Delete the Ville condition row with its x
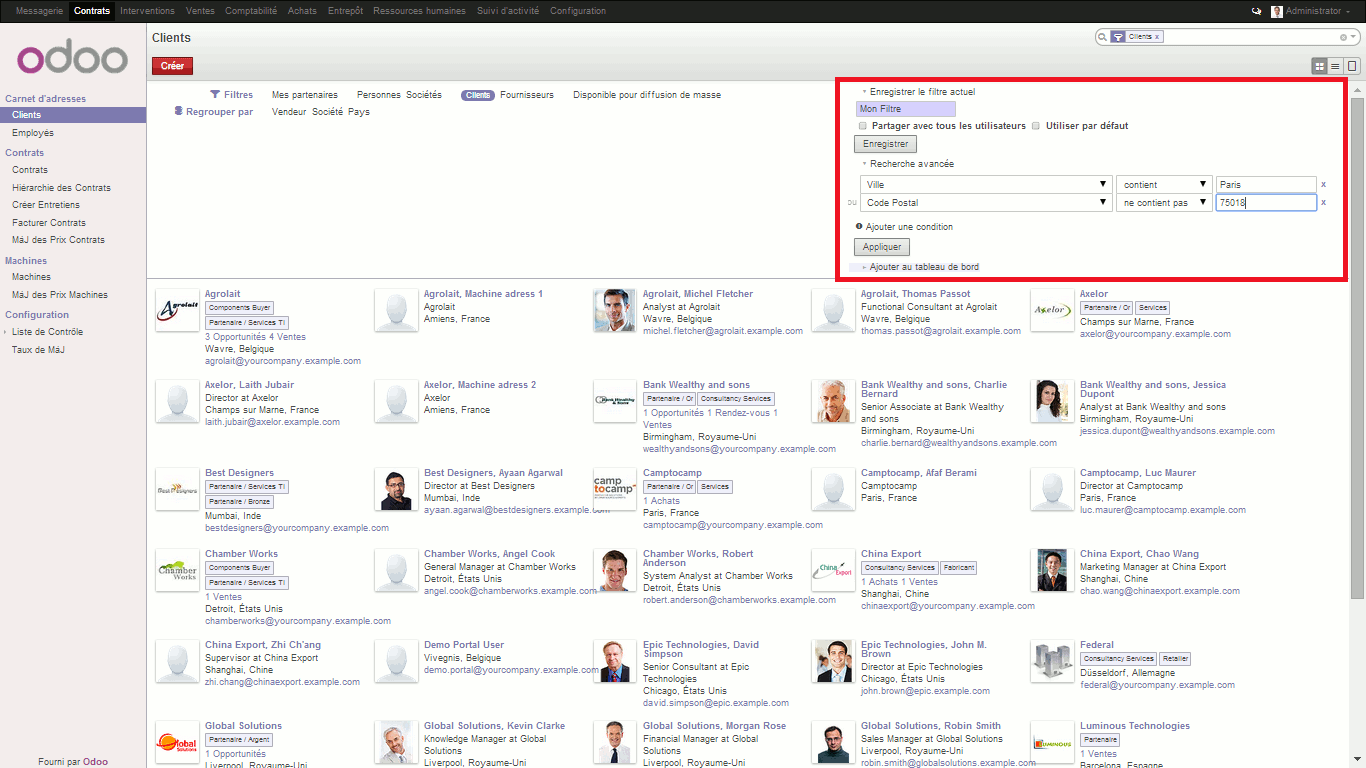1366x768 pixels. pos(1324,184)
